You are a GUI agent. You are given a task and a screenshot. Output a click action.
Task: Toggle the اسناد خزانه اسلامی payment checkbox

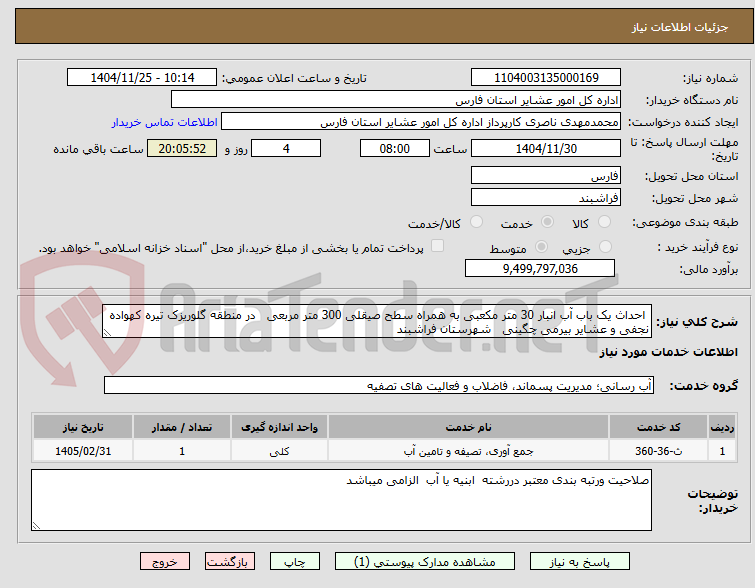pyautogui.click(x=437, y=246)
